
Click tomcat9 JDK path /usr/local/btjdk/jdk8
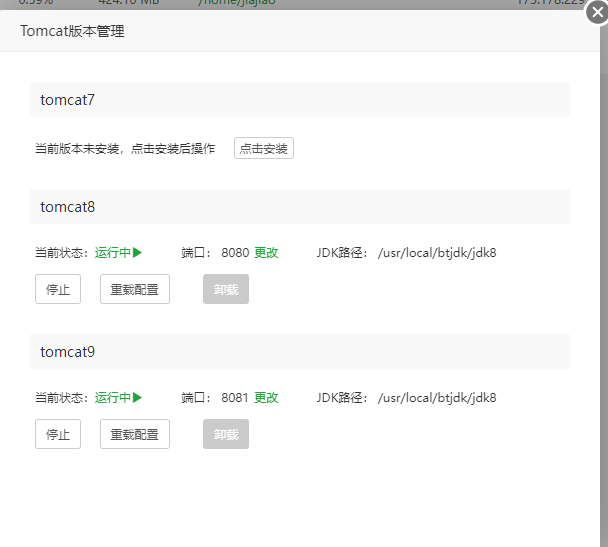[437, 398]
